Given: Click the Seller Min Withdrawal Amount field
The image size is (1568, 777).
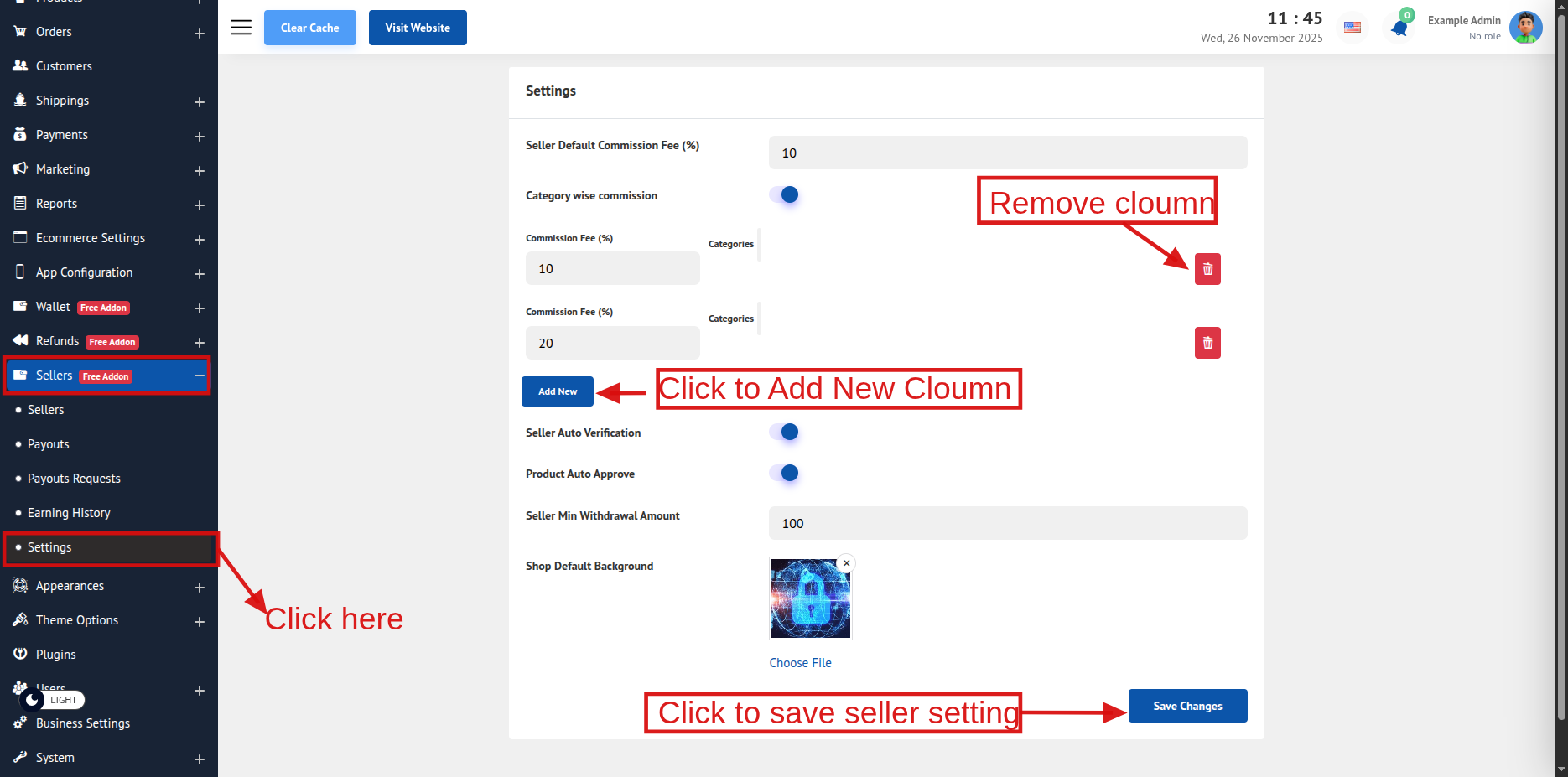Looking at the screenshot, I should [1007, 523].
